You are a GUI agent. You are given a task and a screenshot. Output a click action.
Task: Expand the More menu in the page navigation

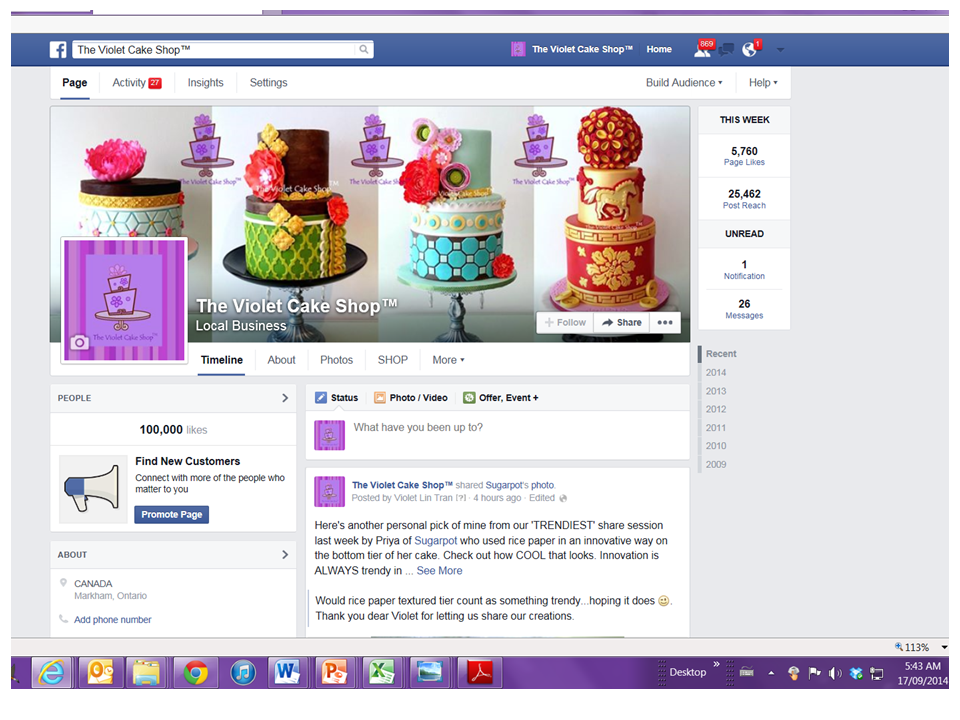[x=447, y=360]
